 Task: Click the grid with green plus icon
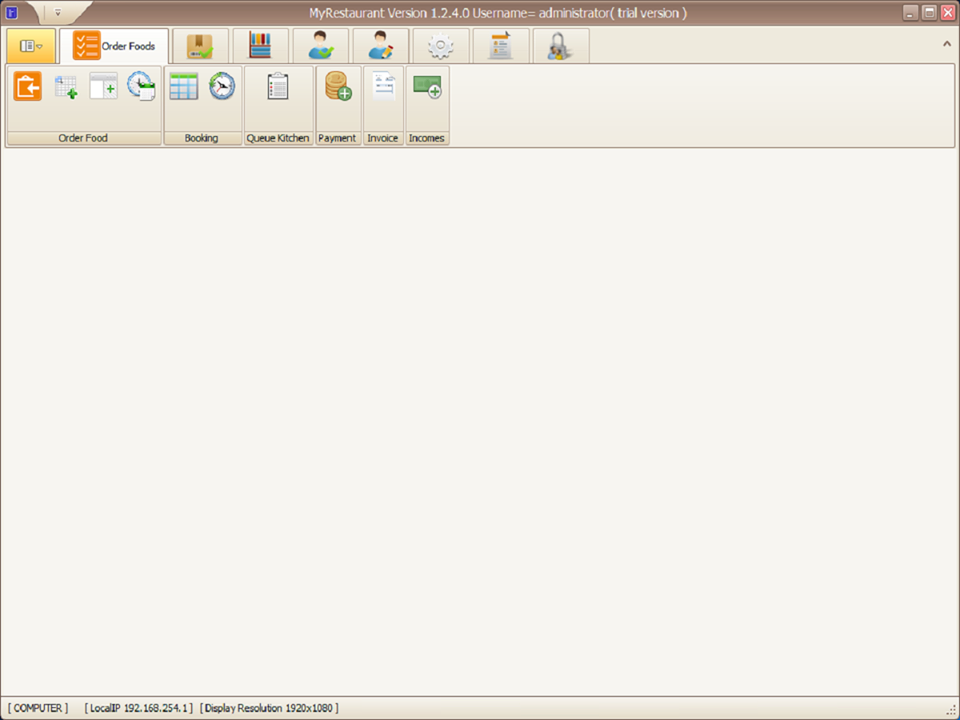point(66,86)
